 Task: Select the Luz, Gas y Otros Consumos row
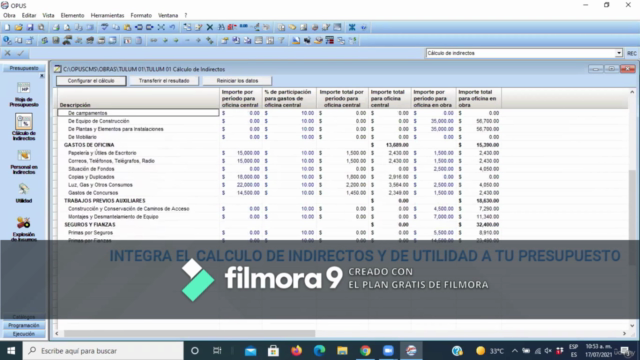coord(279,185)
